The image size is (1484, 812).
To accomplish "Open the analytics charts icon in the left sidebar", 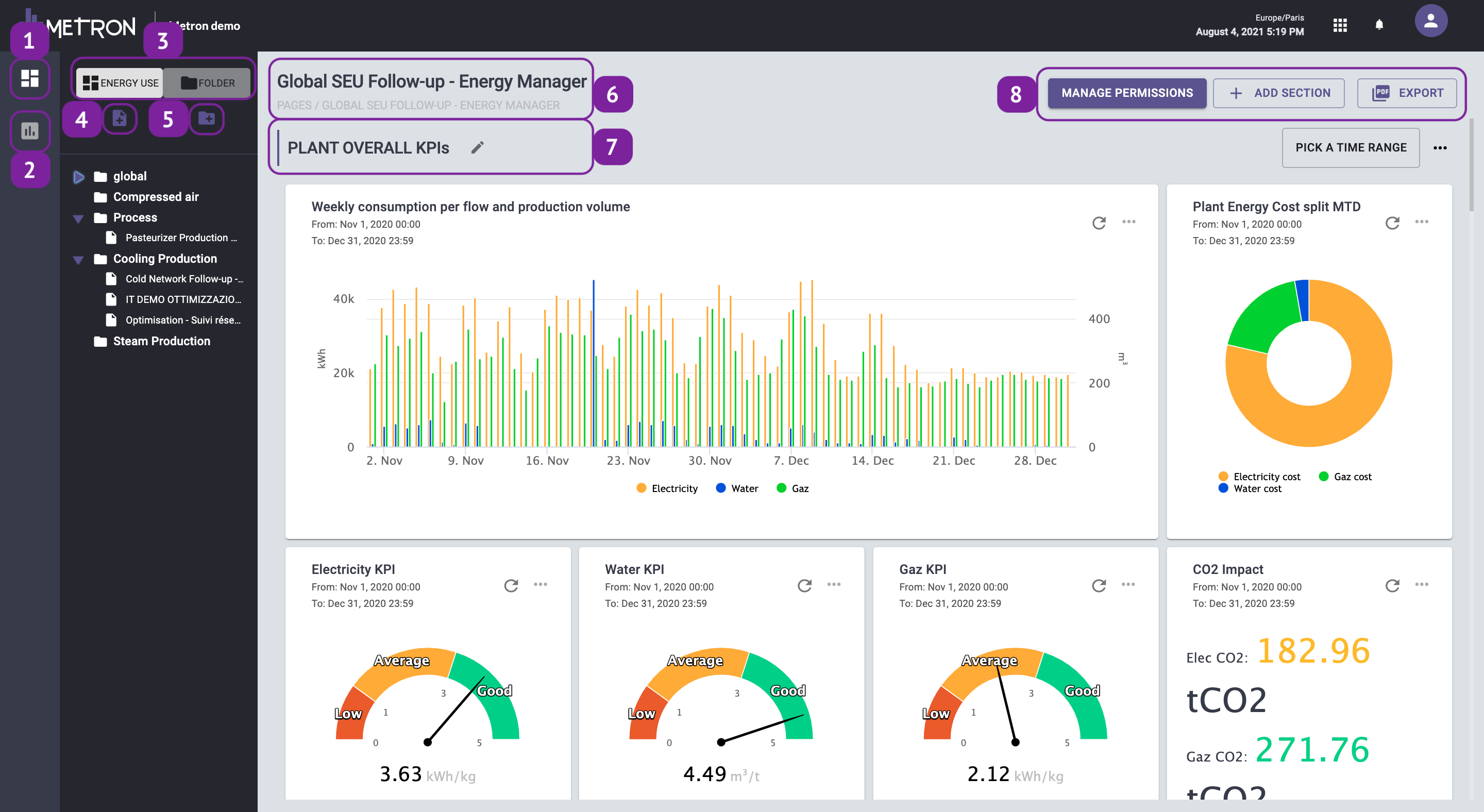I will [x=30, y=131].
